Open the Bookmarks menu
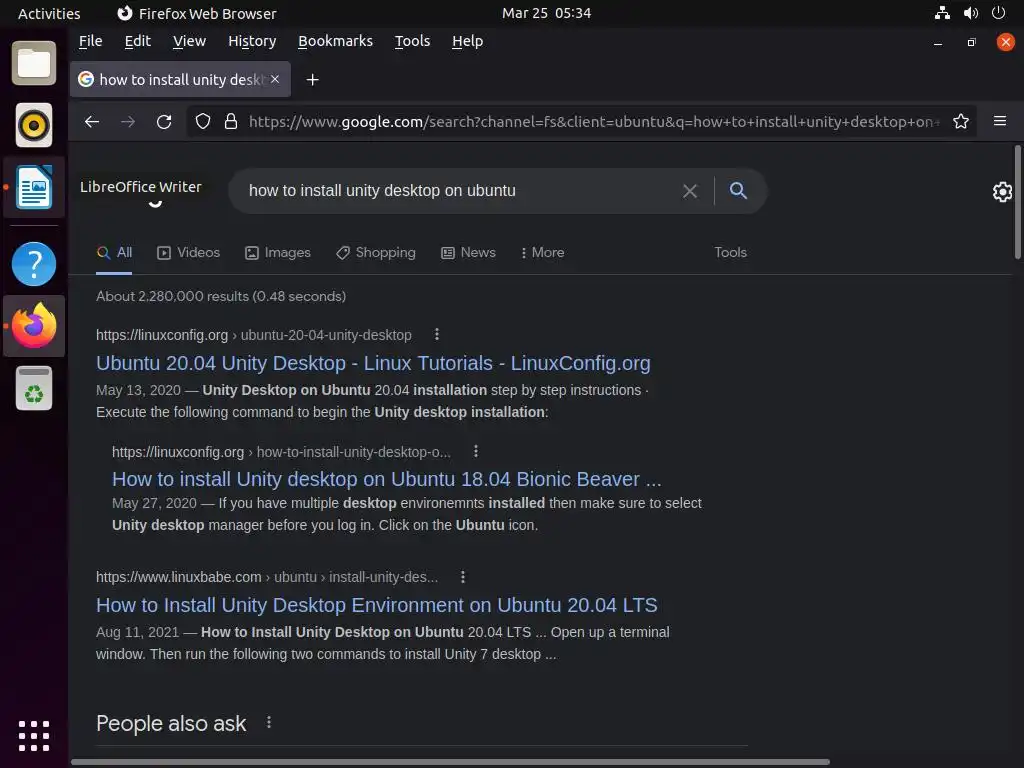Viewport: 1024px width, 768px height. [x=336, y=41]
